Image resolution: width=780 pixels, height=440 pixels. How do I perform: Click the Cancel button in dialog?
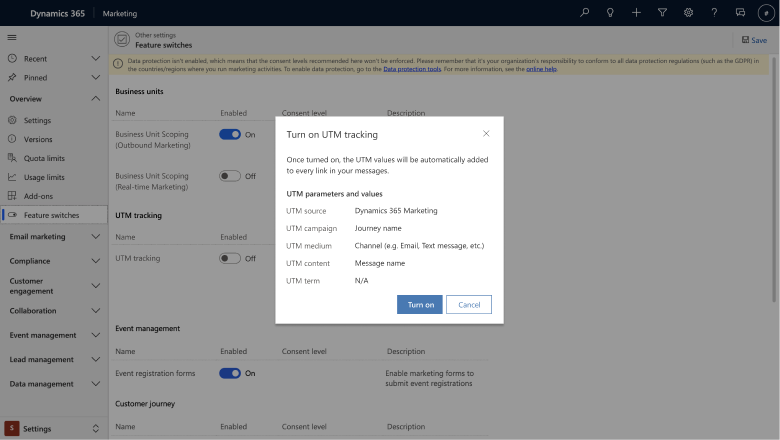pos(469,305)
